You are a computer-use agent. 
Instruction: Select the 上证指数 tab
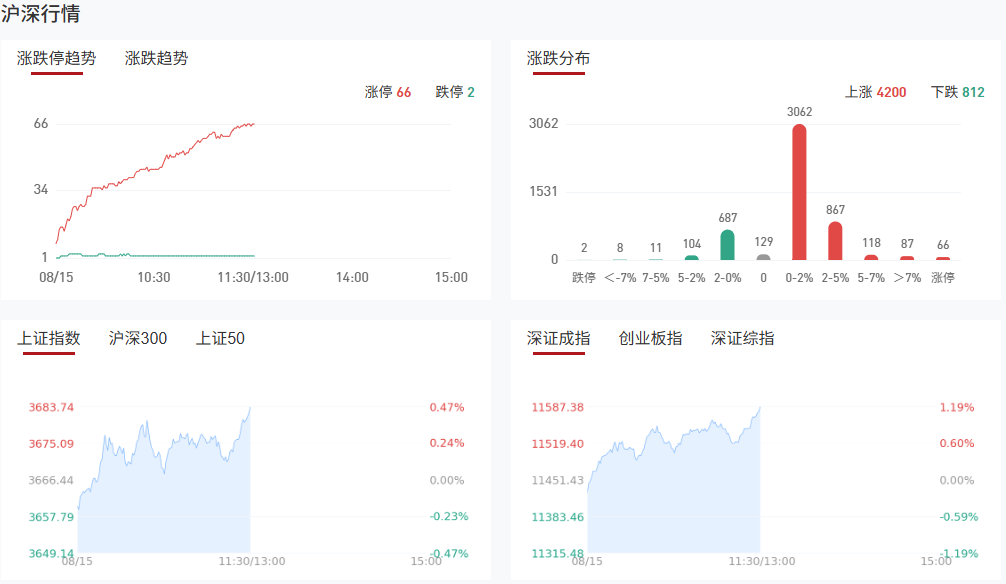[48, 338]
